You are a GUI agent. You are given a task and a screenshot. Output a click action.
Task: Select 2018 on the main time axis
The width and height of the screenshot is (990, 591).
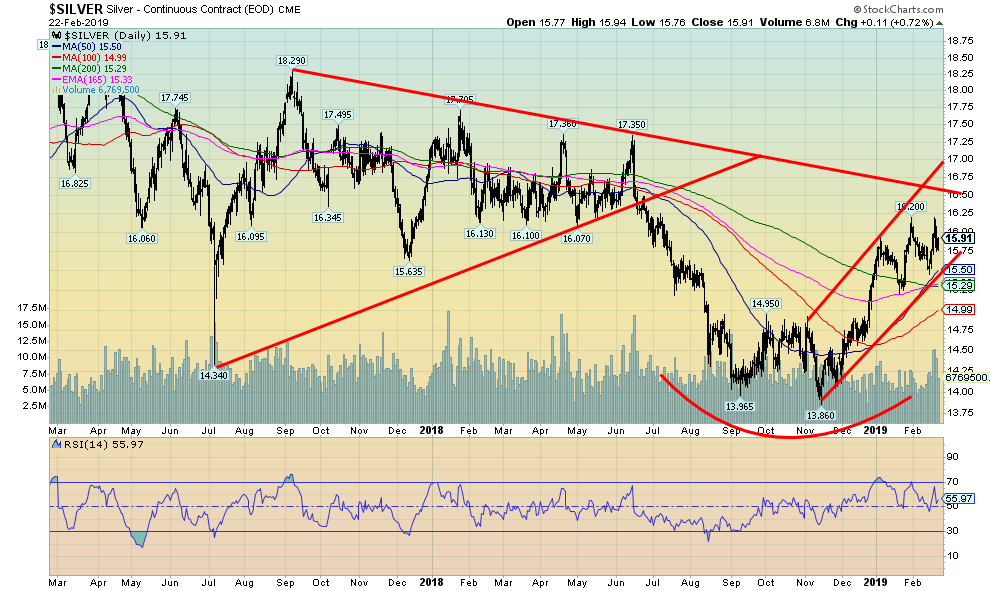[x=433, y=429]
